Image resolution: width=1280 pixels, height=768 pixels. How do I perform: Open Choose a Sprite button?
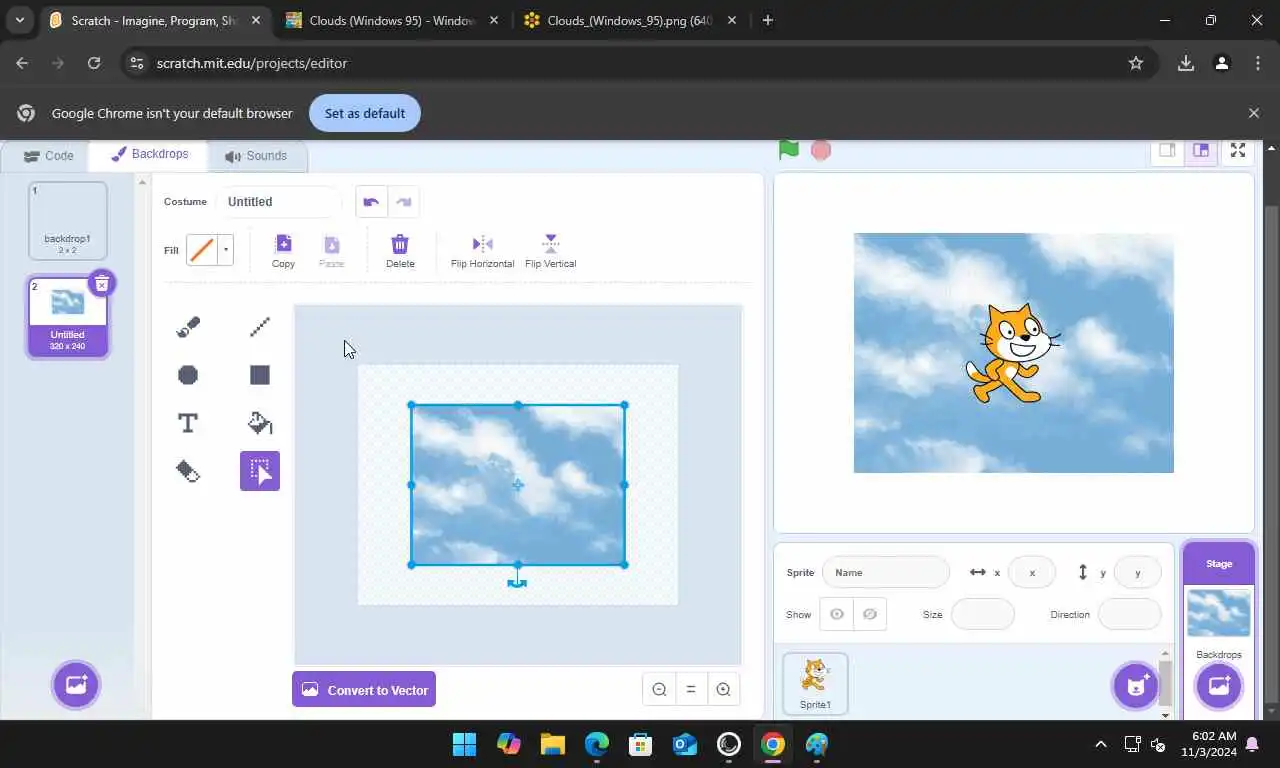point(1136,686)
